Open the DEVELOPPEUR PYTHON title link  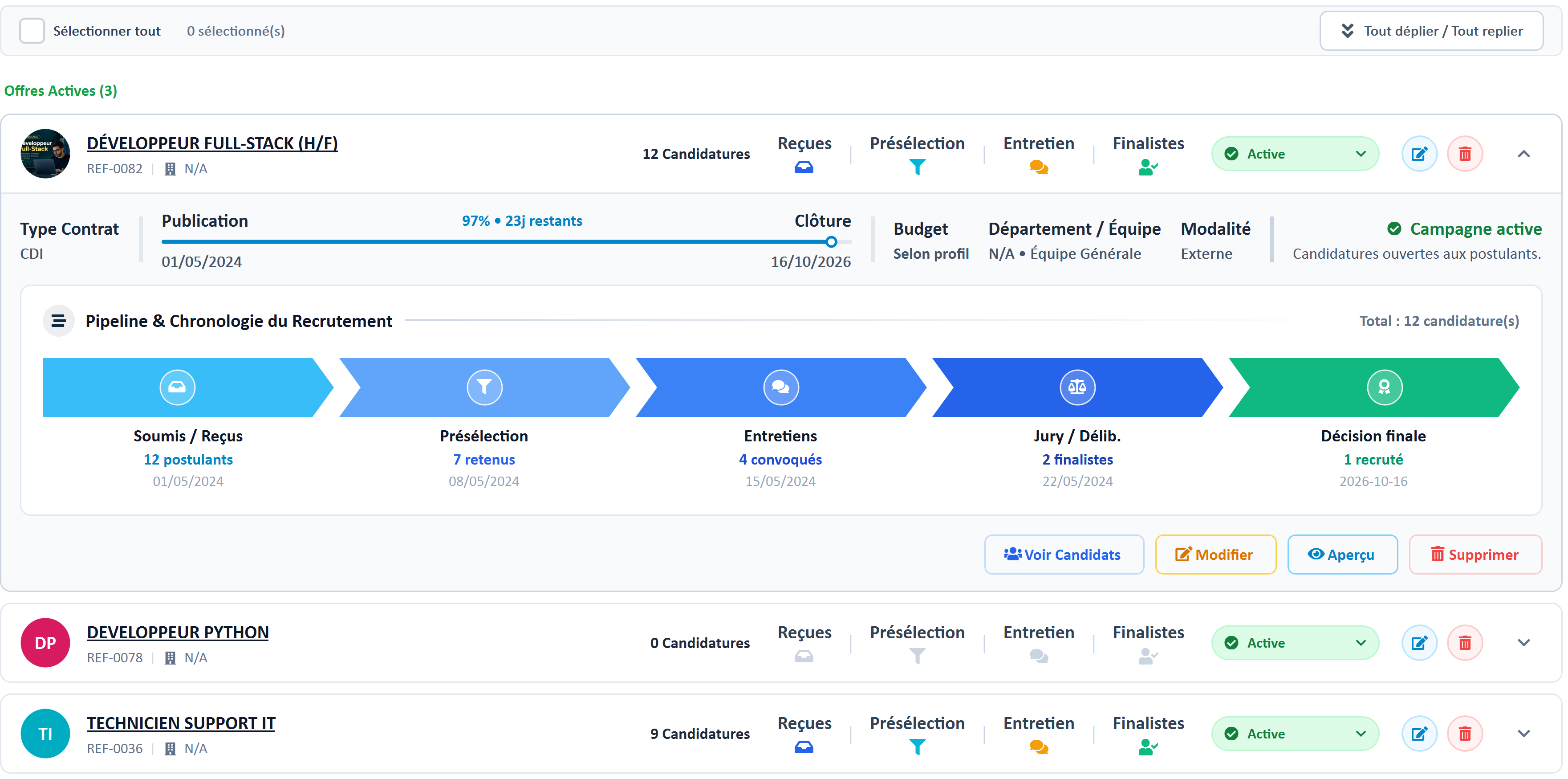[177, 632]
